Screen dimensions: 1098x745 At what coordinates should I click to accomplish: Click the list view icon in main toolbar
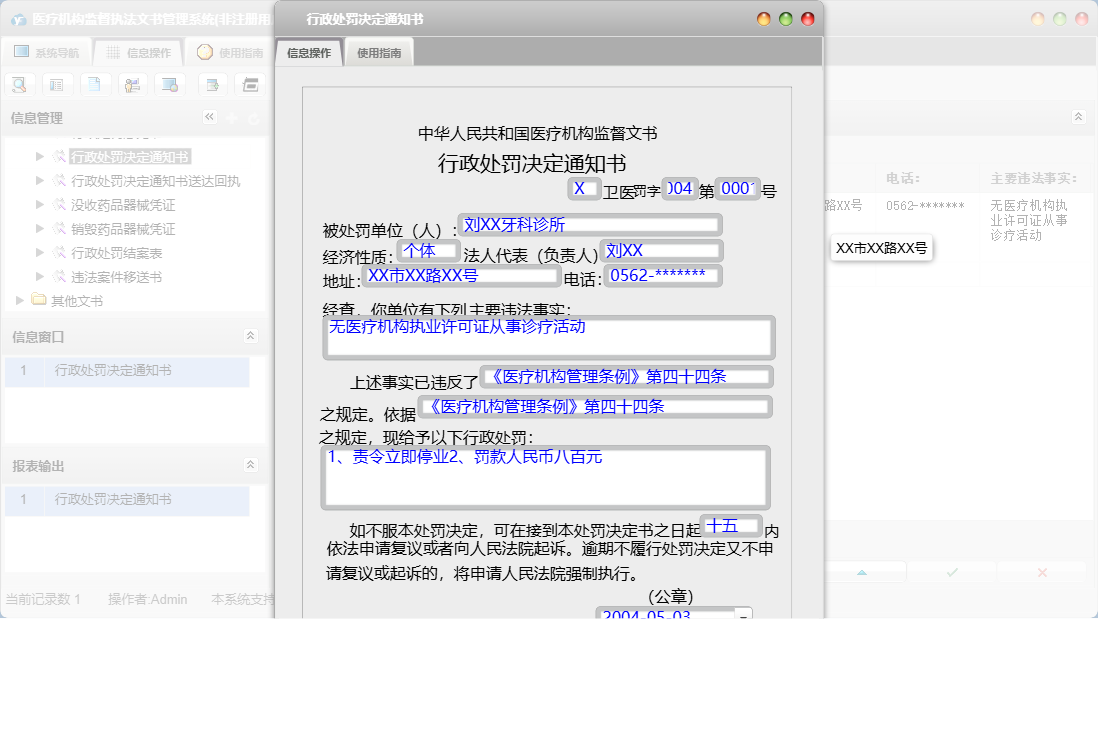(x=57, y=85)
